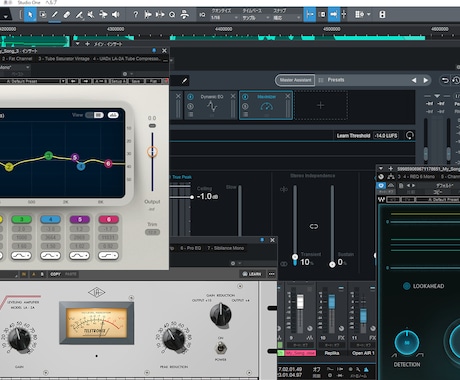Click the Ceiling -1.0 dB value
This screenshot has height=380, width=460.
point(207,197)
